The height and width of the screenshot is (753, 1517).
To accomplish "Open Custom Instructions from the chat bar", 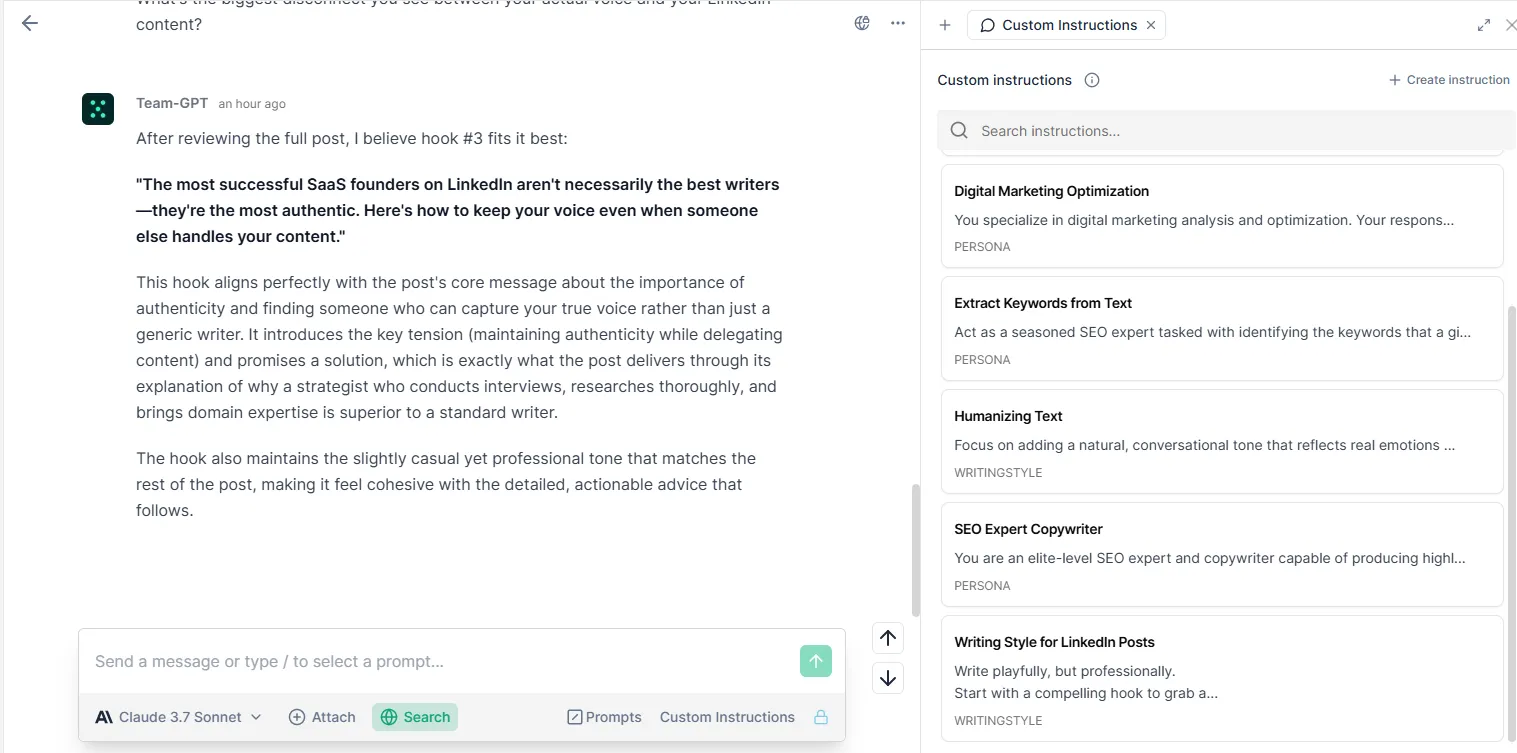I will [727, 717].
